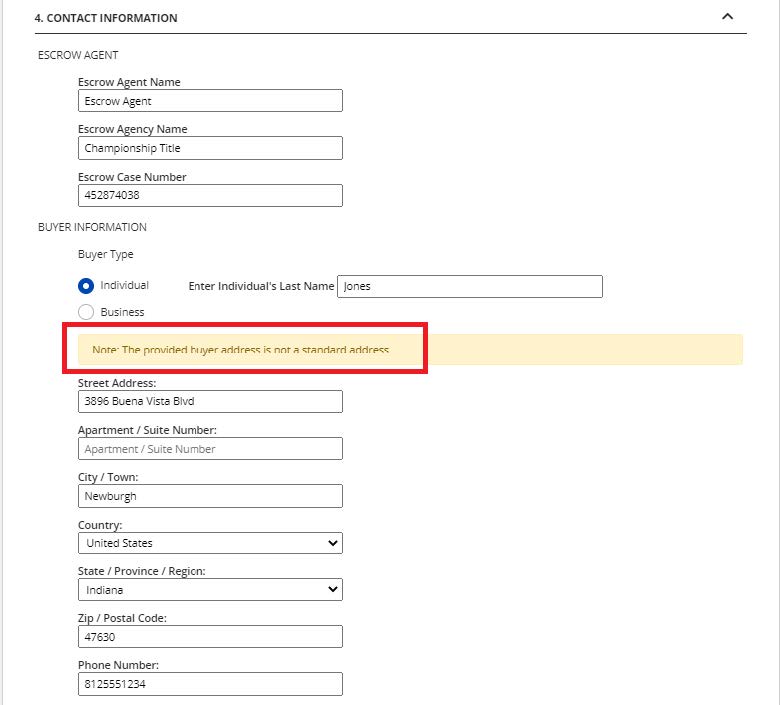Click the Escrow Agent Name field

point(210,101)
